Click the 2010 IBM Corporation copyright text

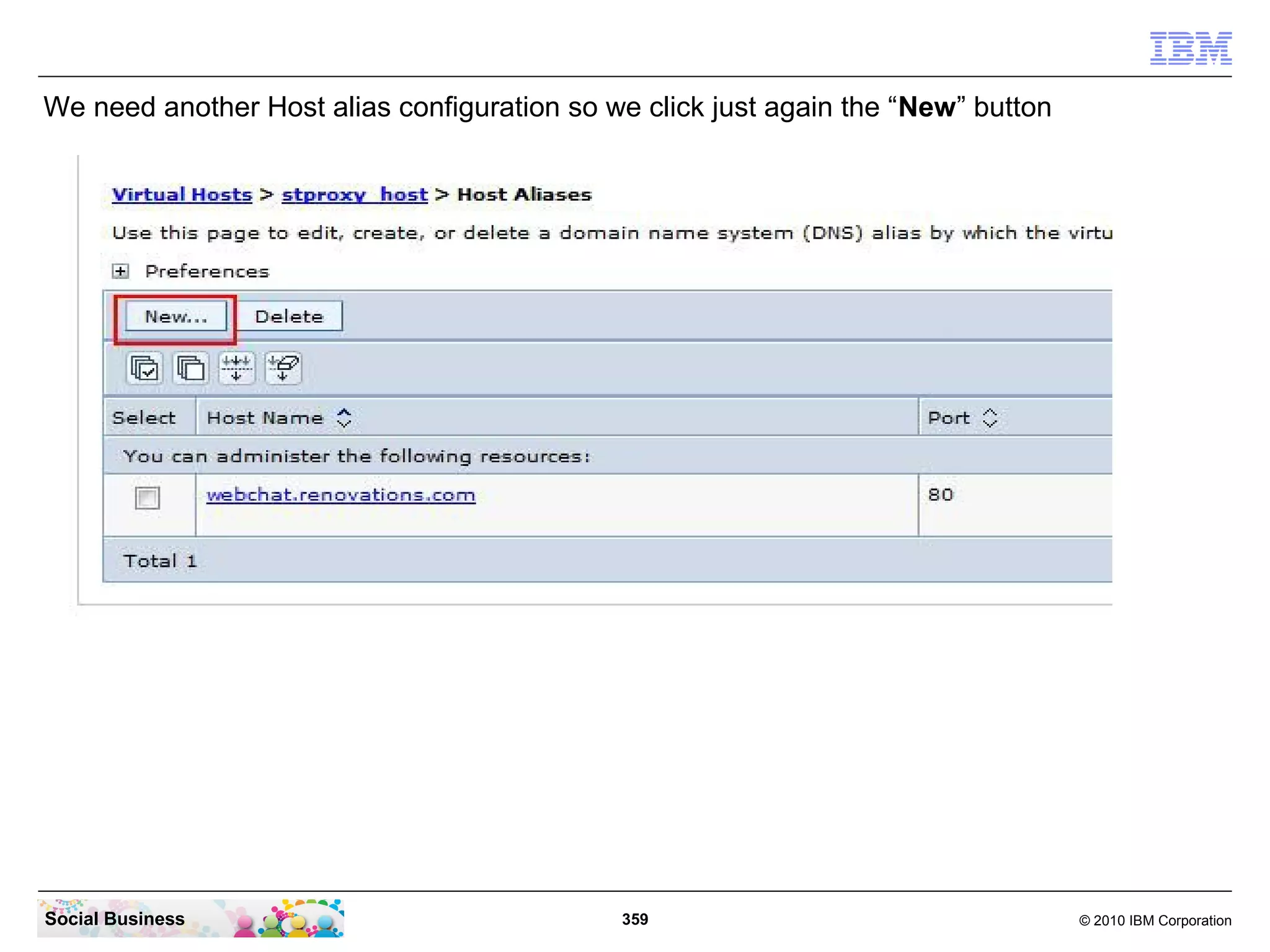(1155, 920)
